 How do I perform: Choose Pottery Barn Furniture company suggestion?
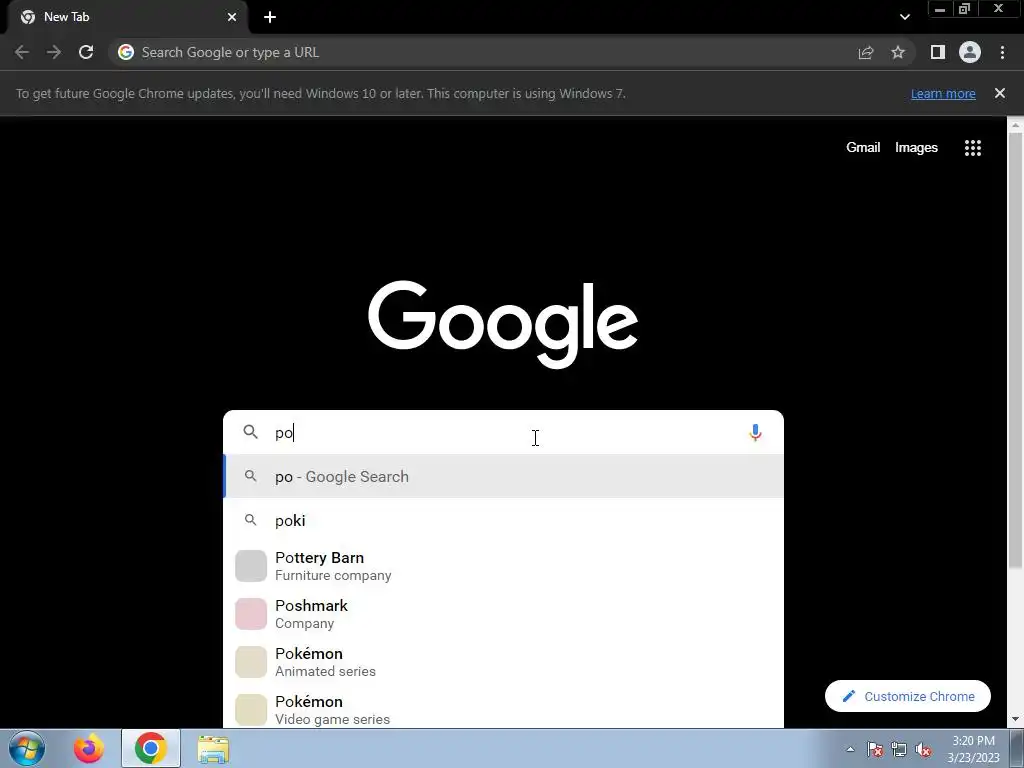click(503, 566)
